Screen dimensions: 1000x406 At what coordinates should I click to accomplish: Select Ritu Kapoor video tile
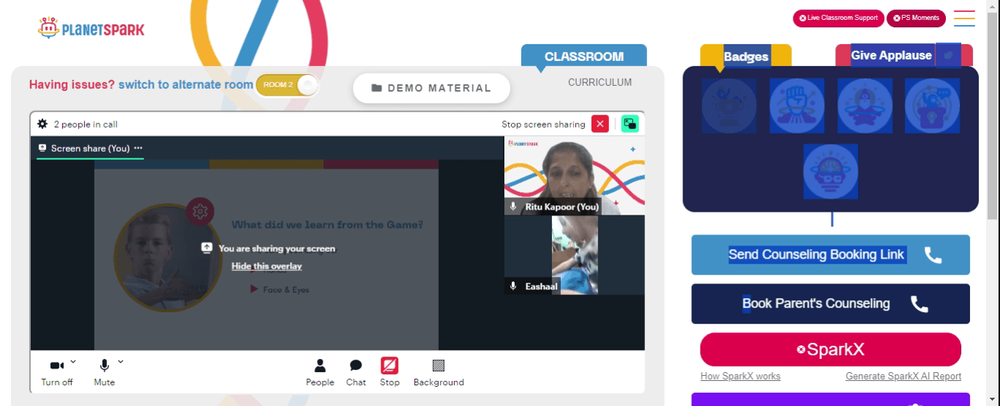click(x=574, y=175)
